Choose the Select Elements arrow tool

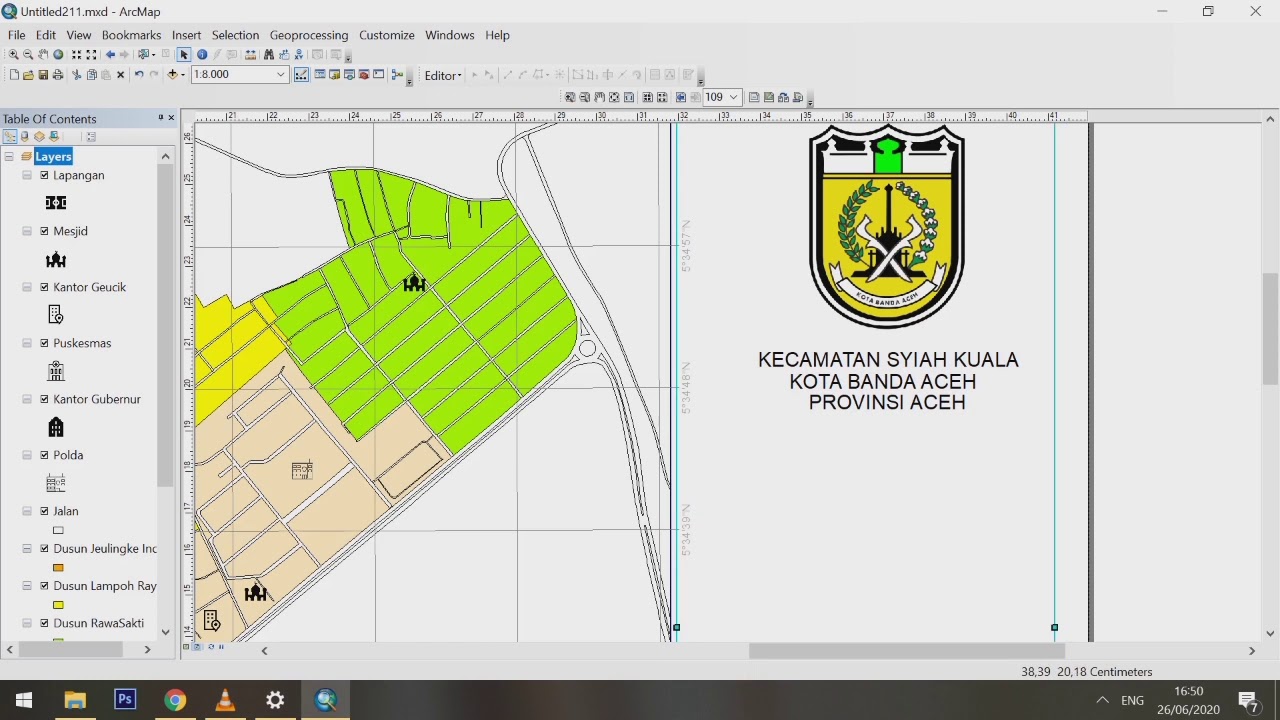coord(184,55)
